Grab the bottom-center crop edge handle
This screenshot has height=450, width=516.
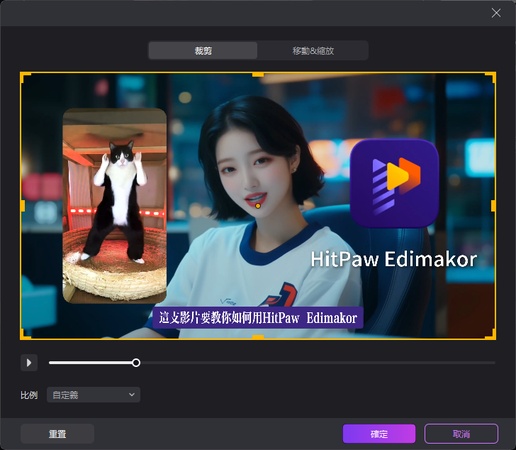pyautogui.click(x=258, y=337)
